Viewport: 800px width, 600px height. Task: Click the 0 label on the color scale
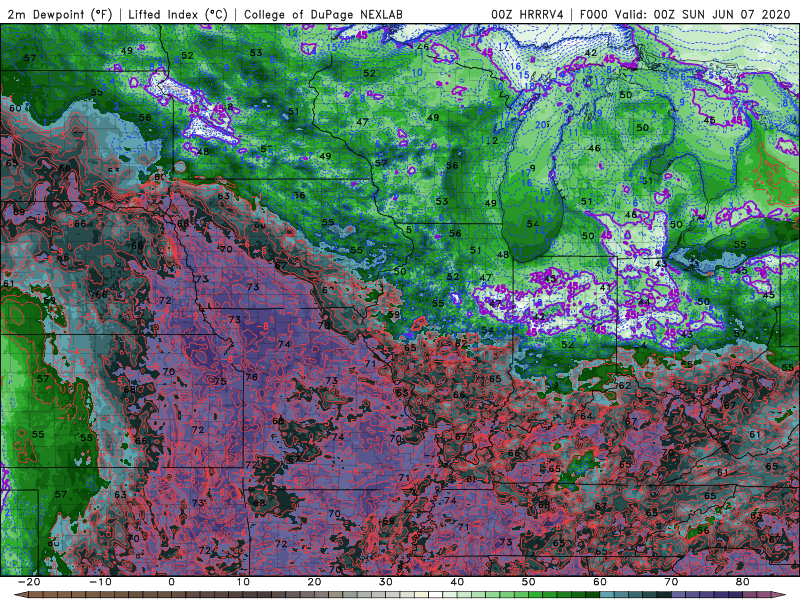coord(171,582)
